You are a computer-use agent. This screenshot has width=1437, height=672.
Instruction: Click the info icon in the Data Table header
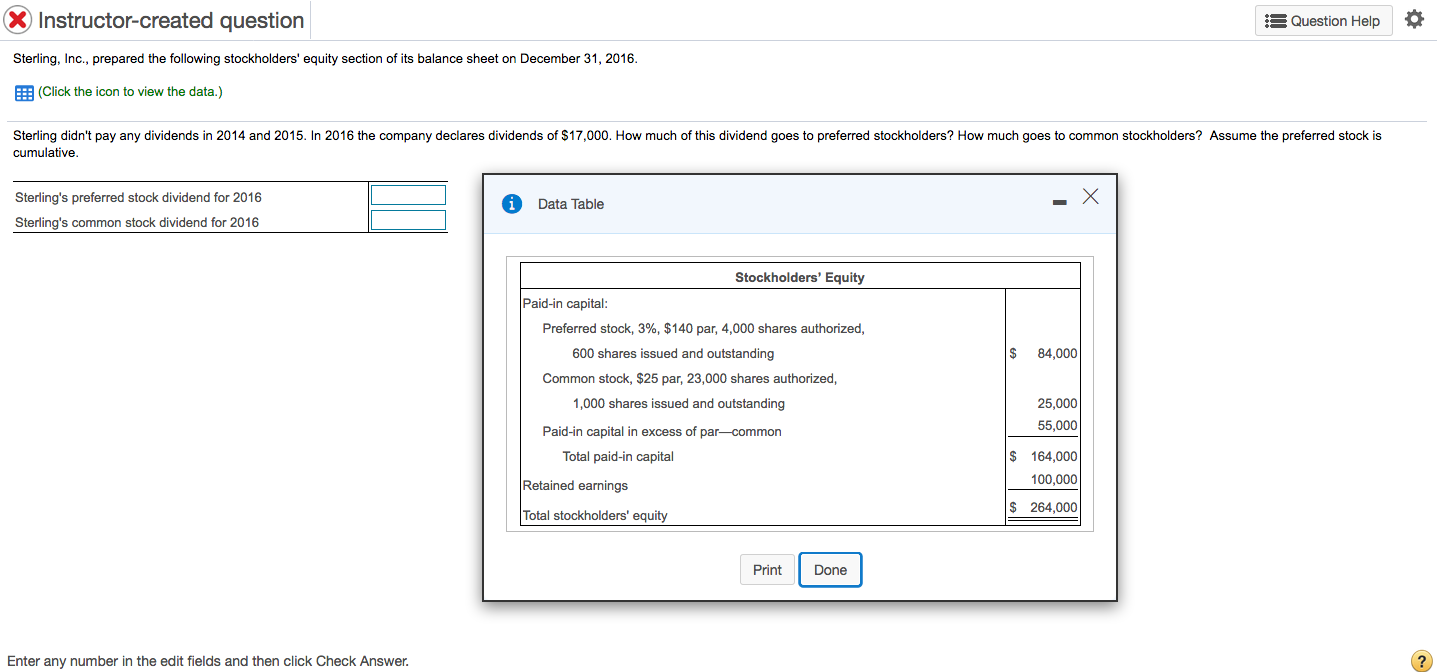click(511, 202)
